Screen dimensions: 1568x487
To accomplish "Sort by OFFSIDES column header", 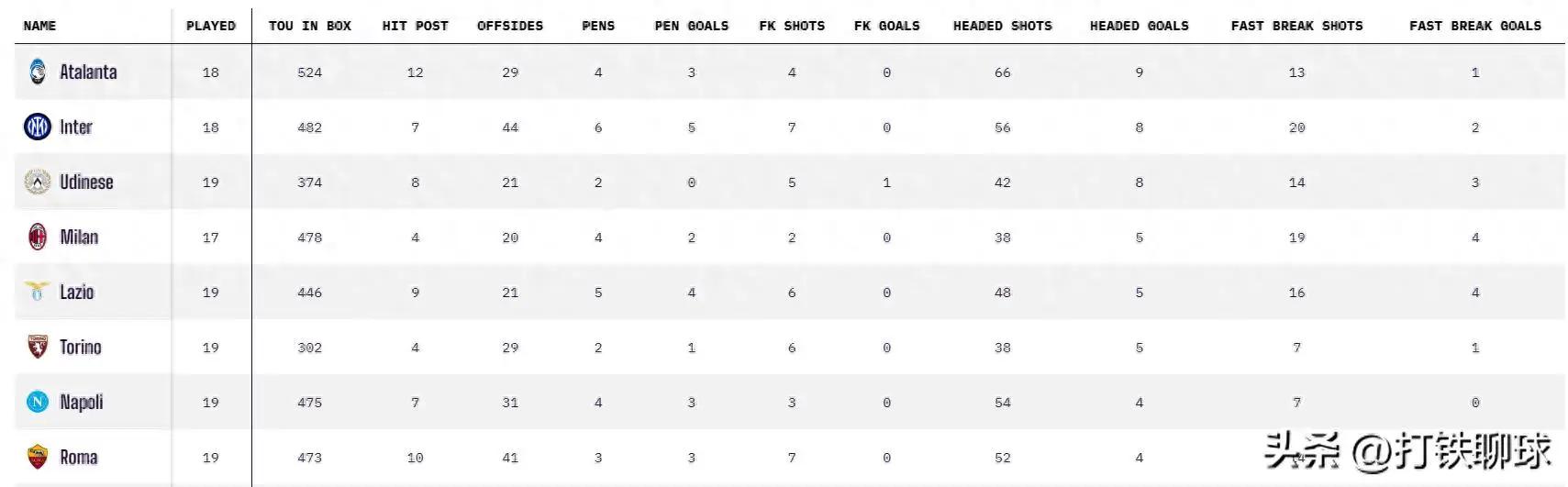I will click(x=510, y=26).
